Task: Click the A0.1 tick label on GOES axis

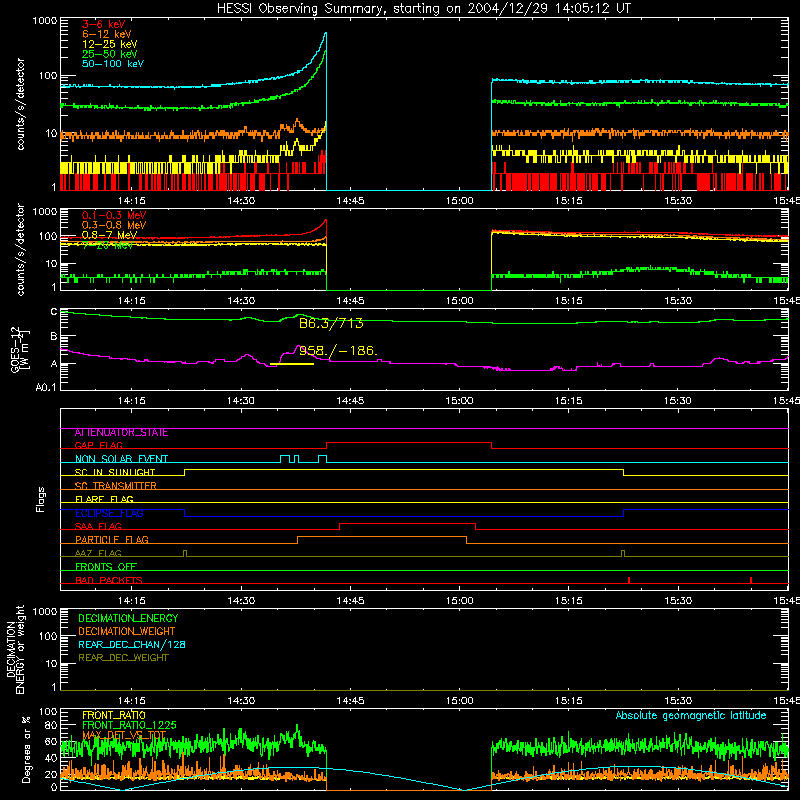Action: tap(46, 387)
